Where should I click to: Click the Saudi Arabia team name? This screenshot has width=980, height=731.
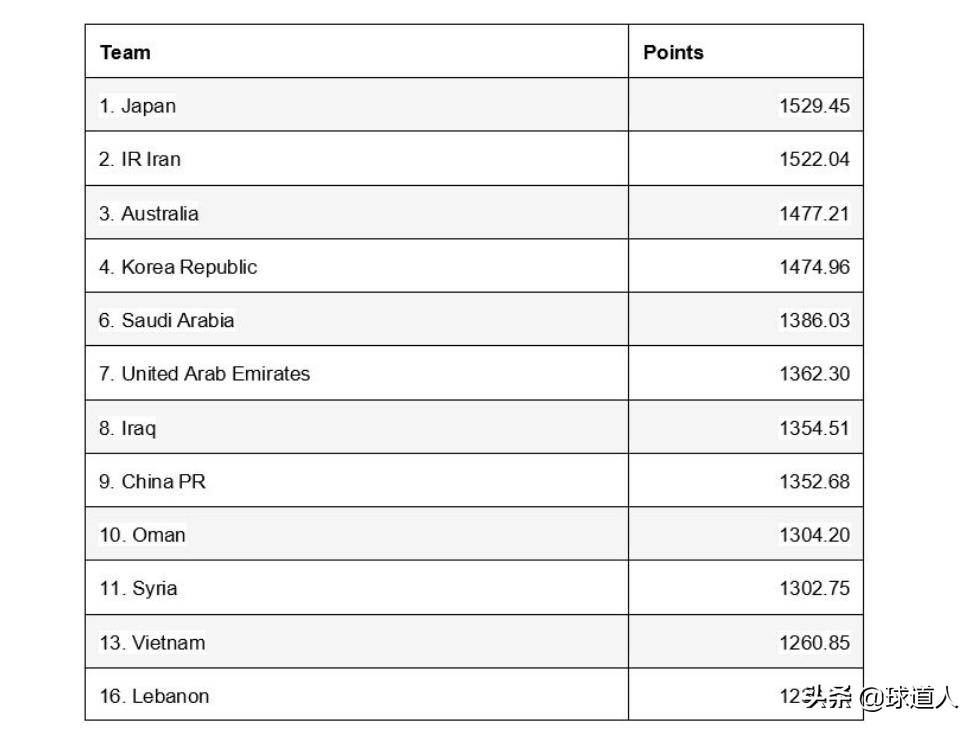167,320
